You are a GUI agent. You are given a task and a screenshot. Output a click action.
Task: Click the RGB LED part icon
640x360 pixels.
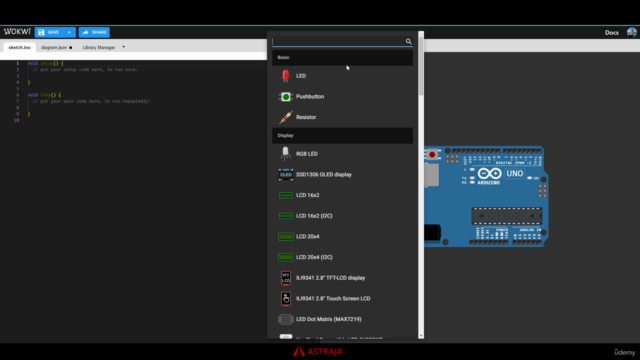[x=286, y=153]
